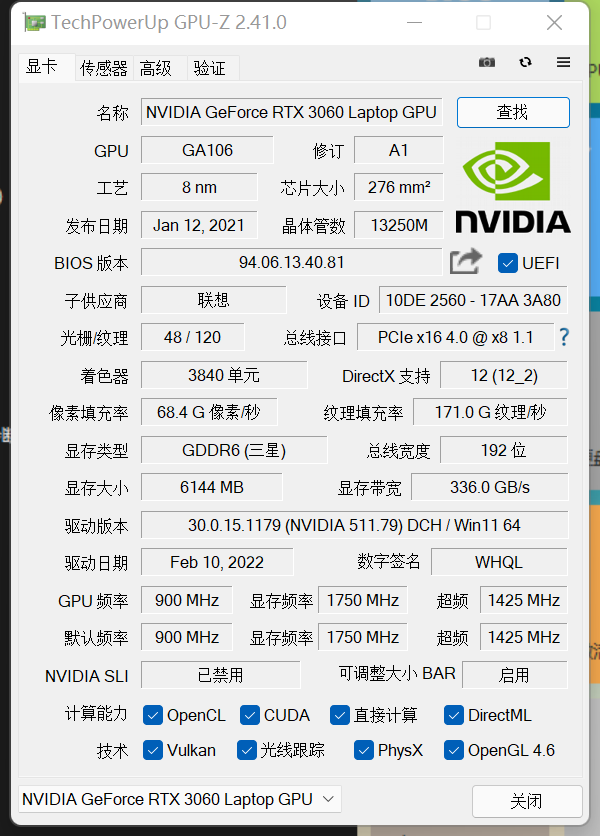Open the GPU selection dropdown at bottom
Viewport: 600px width, 836px height.
tap(180, 799)
